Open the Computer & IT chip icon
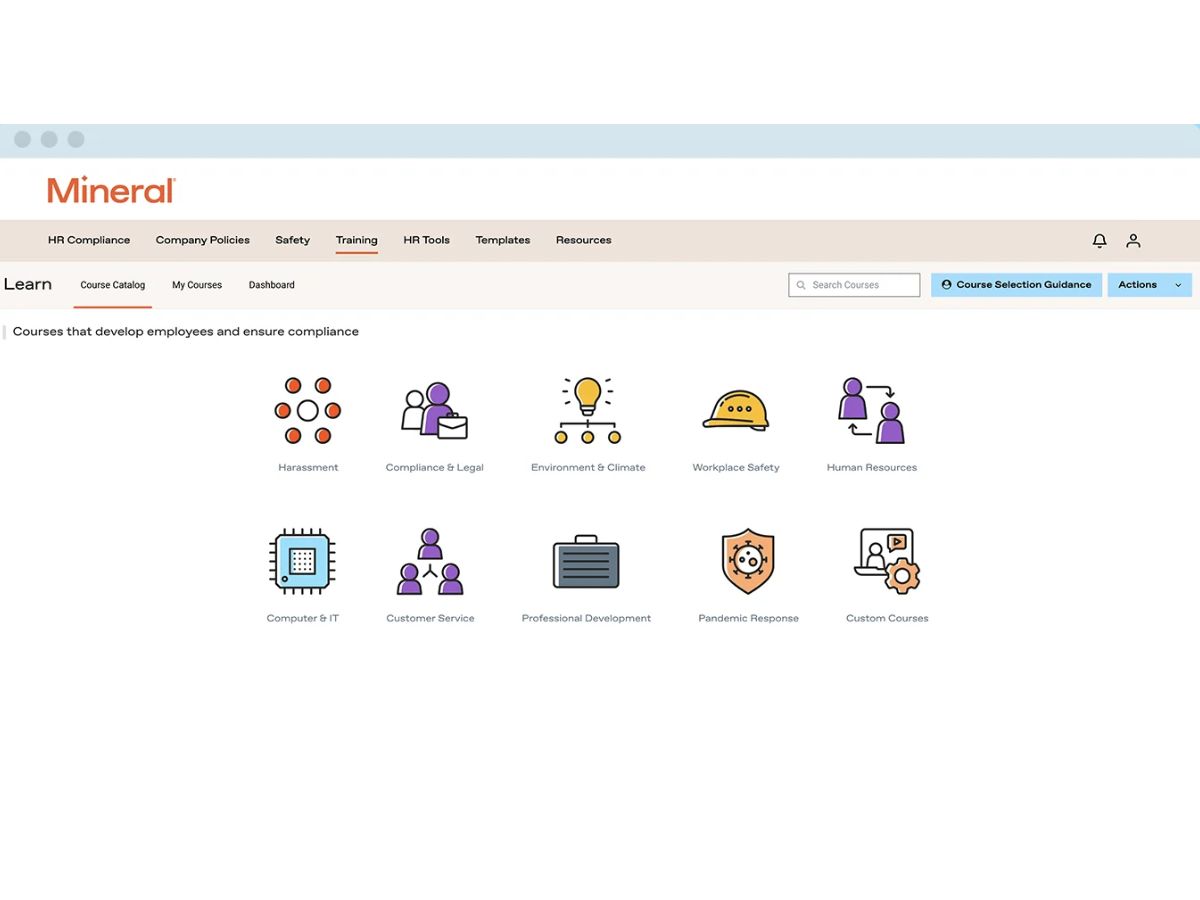Viewport: 1200px width, 900px height. [x=302, y=561]
